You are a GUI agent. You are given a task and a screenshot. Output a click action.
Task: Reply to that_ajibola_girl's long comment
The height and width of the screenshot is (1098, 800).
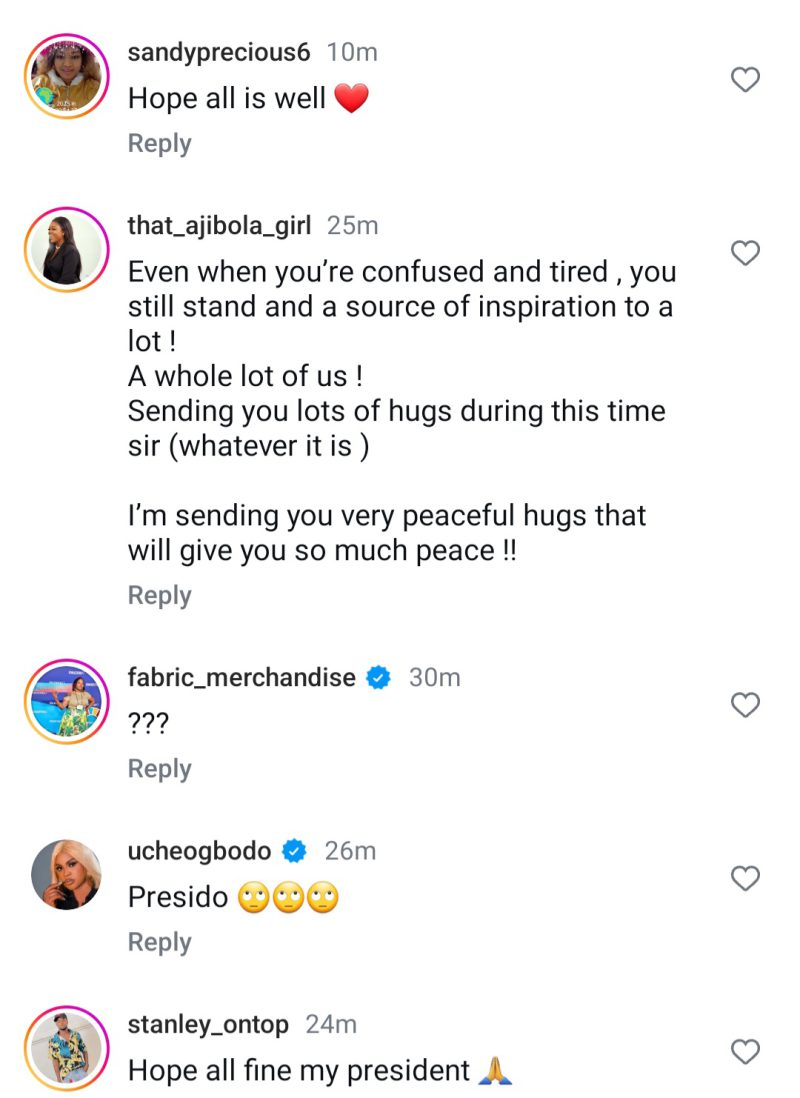(x=159, y=596)
